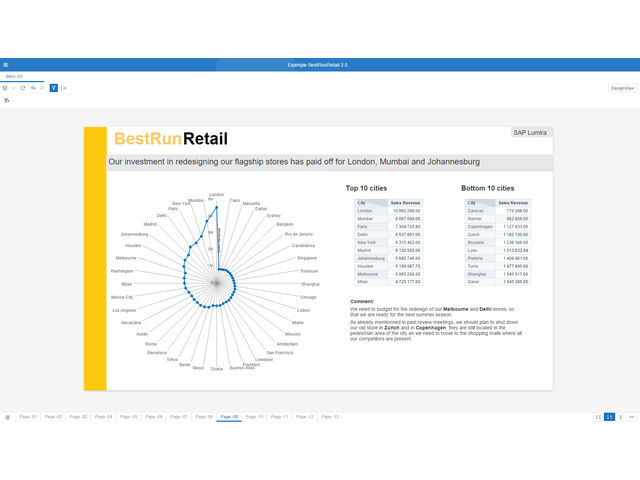Switch to DesignView mode

point(622,88)
